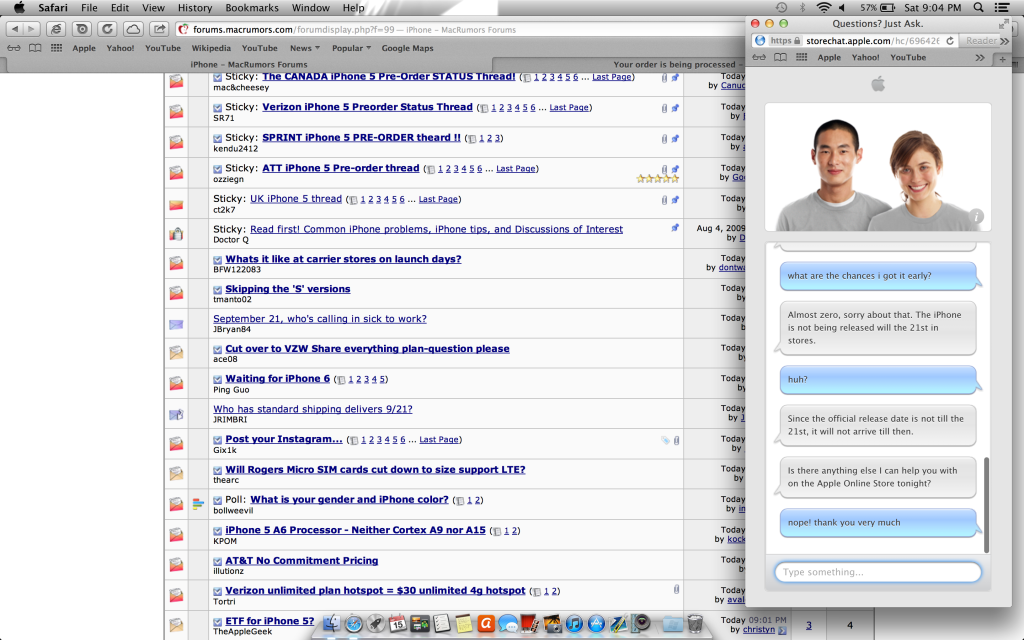Image resolution: width=1024 pixels, height=640 pixels.
Task: Open Calendar from the Dock
Action: point(398,623)
